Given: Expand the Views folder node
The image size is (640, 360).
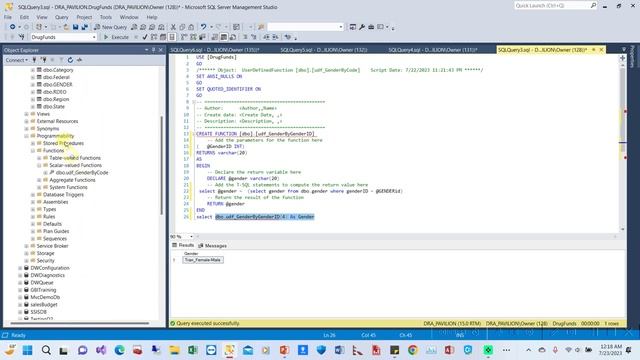Looking at the screenshot, I should 27,114.
